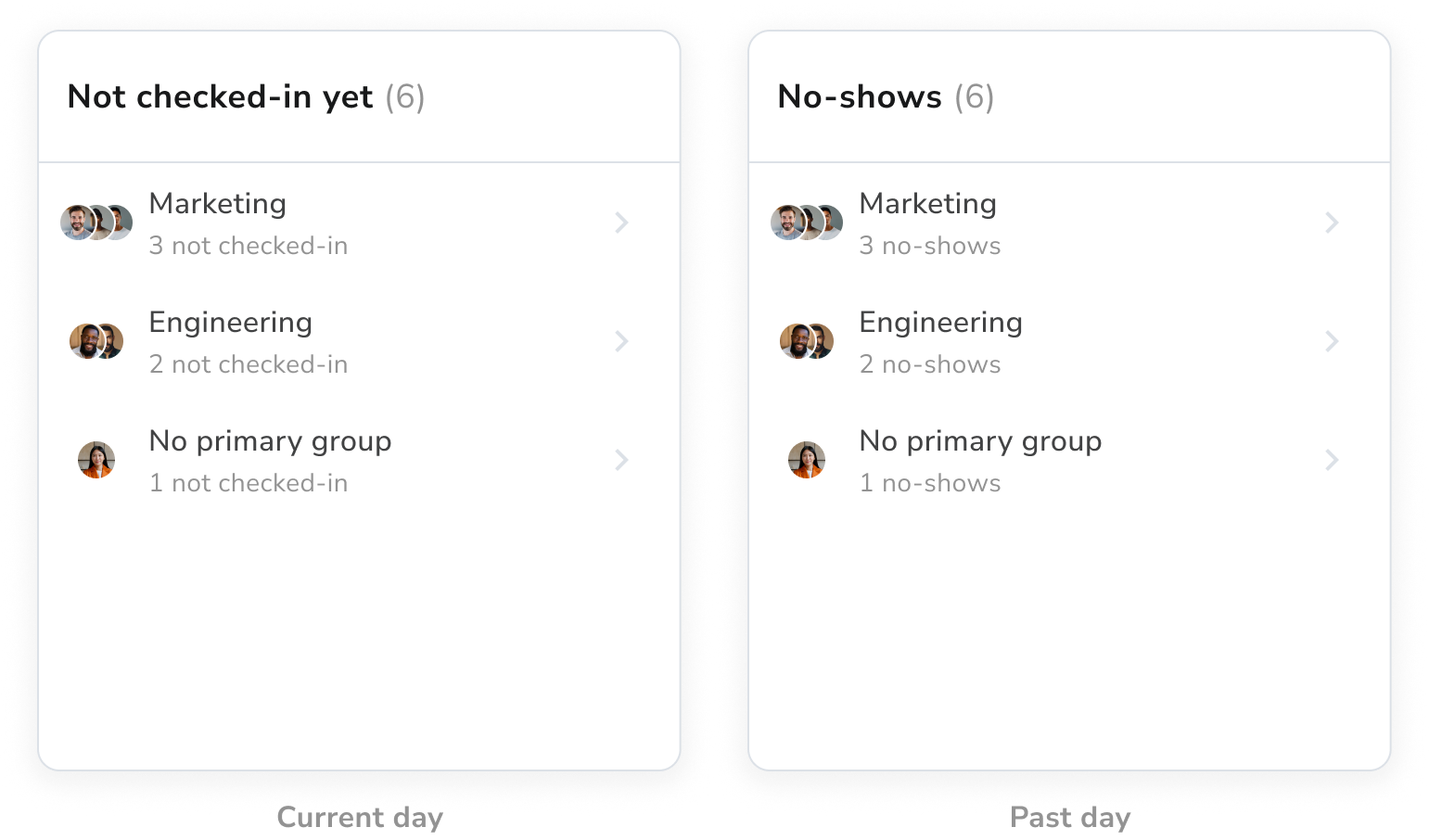
Task: Expand Engineering row with 2 not checked-in
Action: [621, 341]
